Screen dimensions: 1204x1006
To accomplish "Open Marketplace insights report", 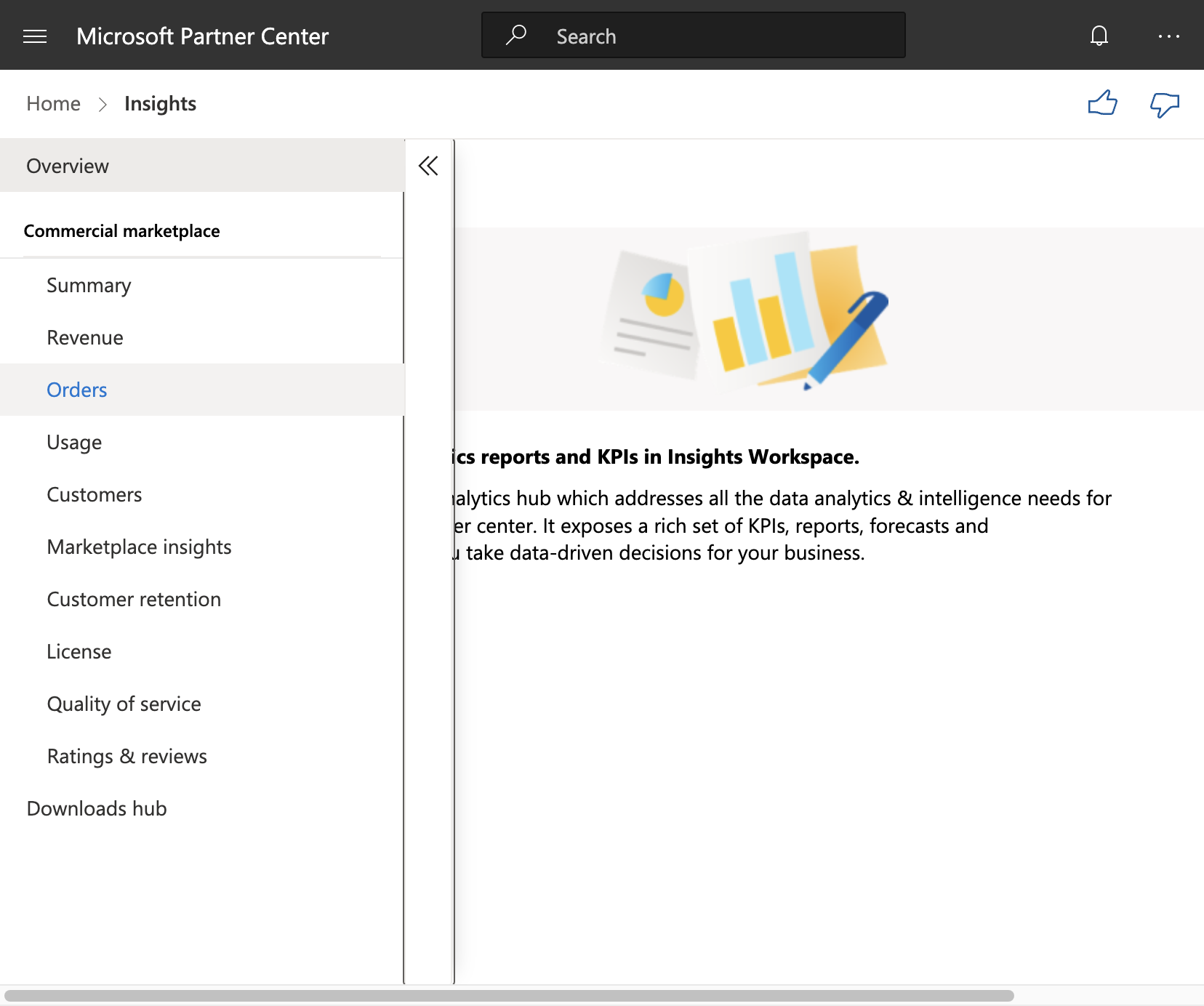I will point(202,547).
